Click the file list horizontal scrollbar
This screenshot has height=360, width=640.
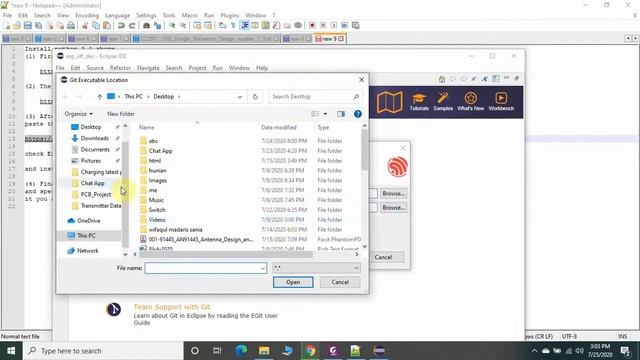tap(225, 254)
